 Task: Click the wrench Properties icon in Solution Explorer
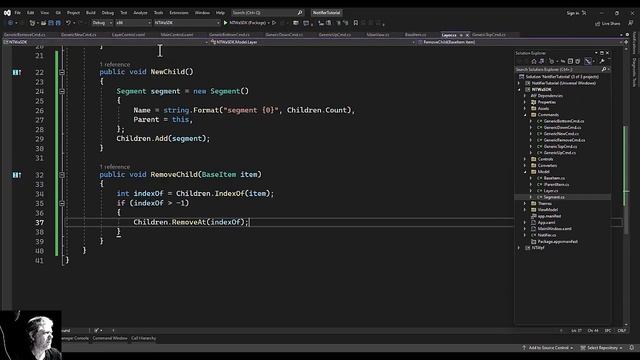click(602, 61)
